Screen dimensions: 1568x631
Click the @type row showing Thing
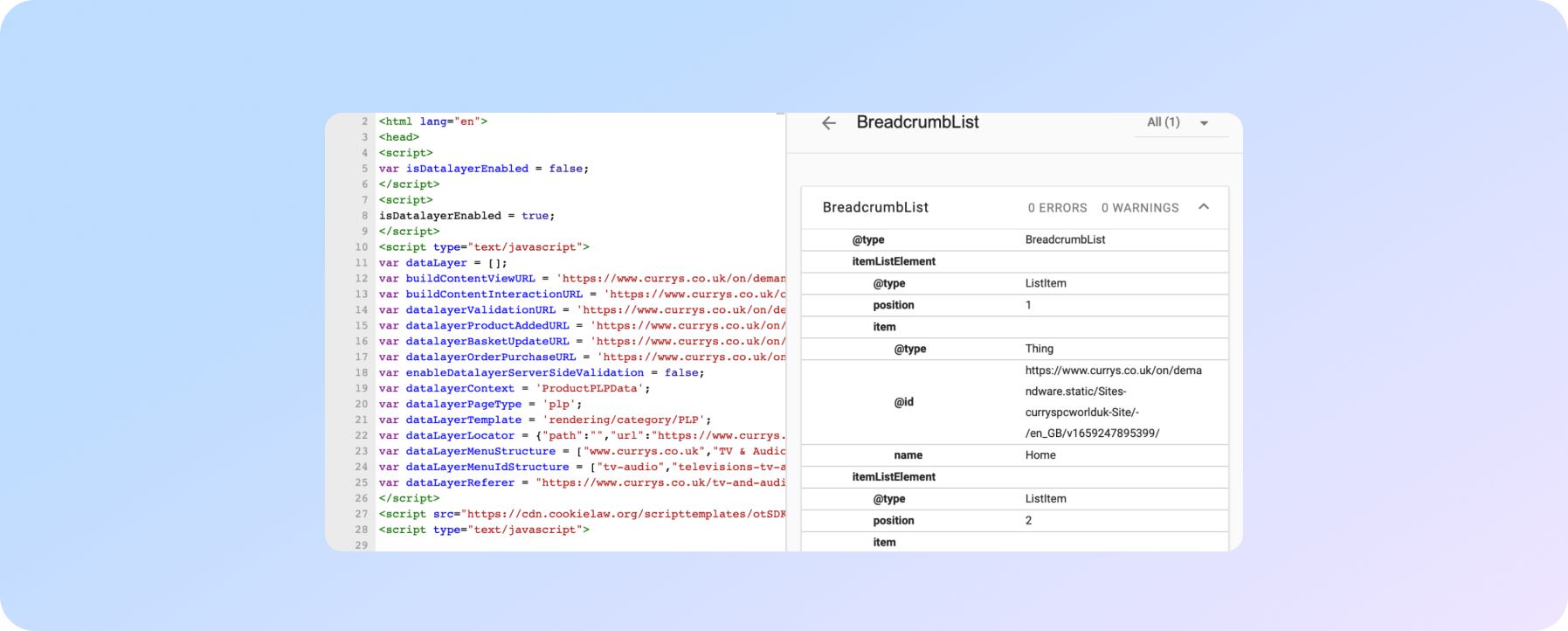[910, 349]
